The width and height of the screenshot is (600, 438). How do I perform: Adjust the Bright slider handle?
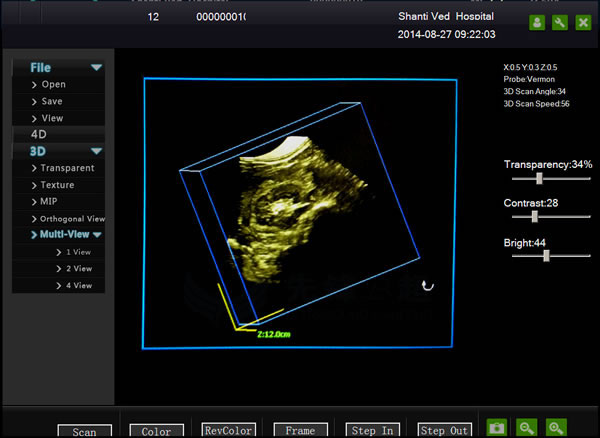pyautogui.click(x=546, y=256)
